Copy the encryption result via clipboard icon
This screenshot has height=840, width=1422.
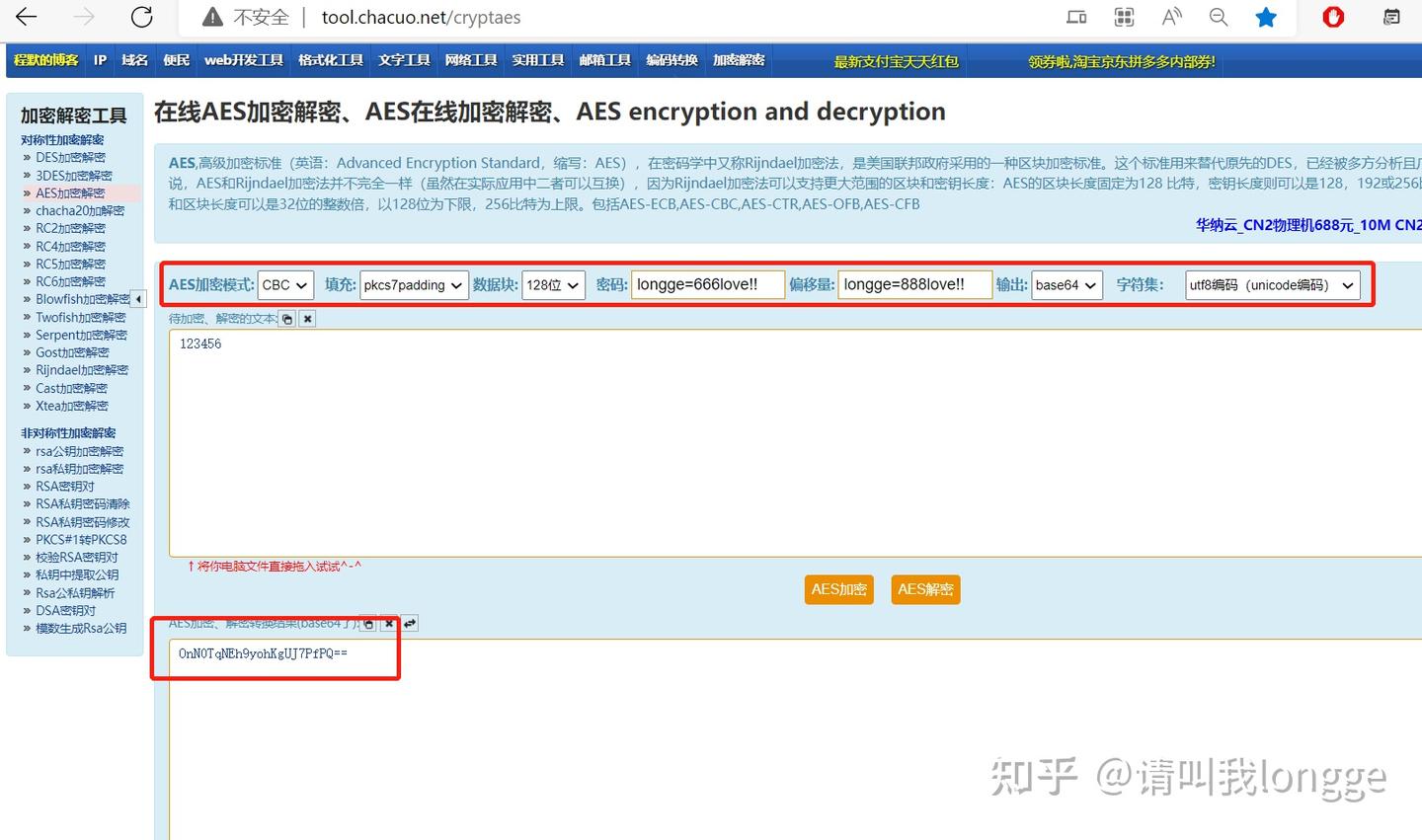(x=368, y=624)
